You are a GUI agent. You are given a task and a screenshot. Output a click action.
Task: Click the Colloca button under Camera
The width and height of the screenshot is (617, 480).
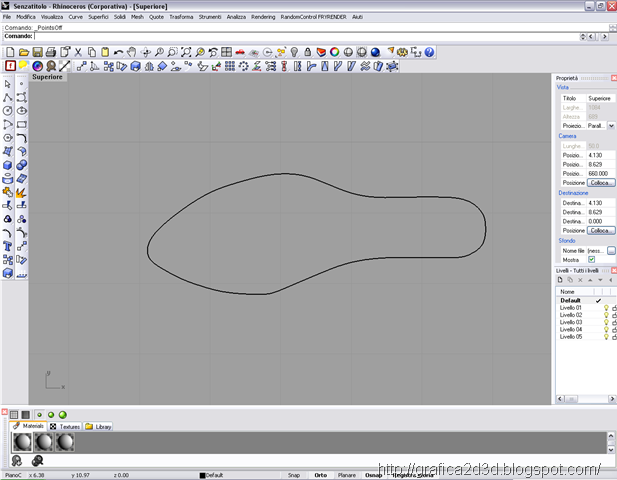[601, 183]
